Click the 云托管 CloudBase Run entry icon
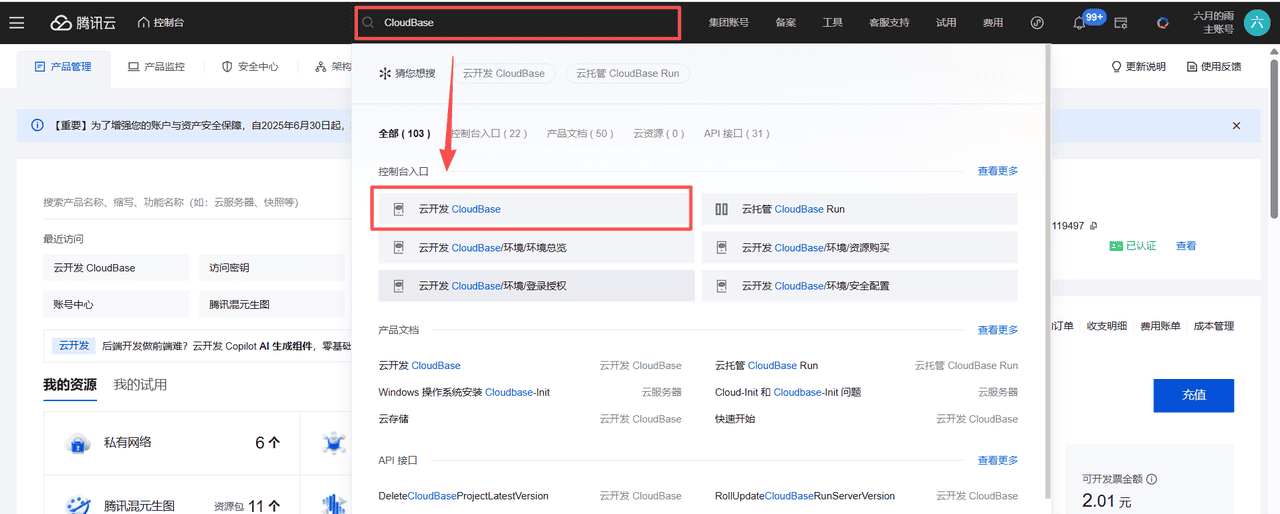The image size is (1280, 514). tap(721, 209)
